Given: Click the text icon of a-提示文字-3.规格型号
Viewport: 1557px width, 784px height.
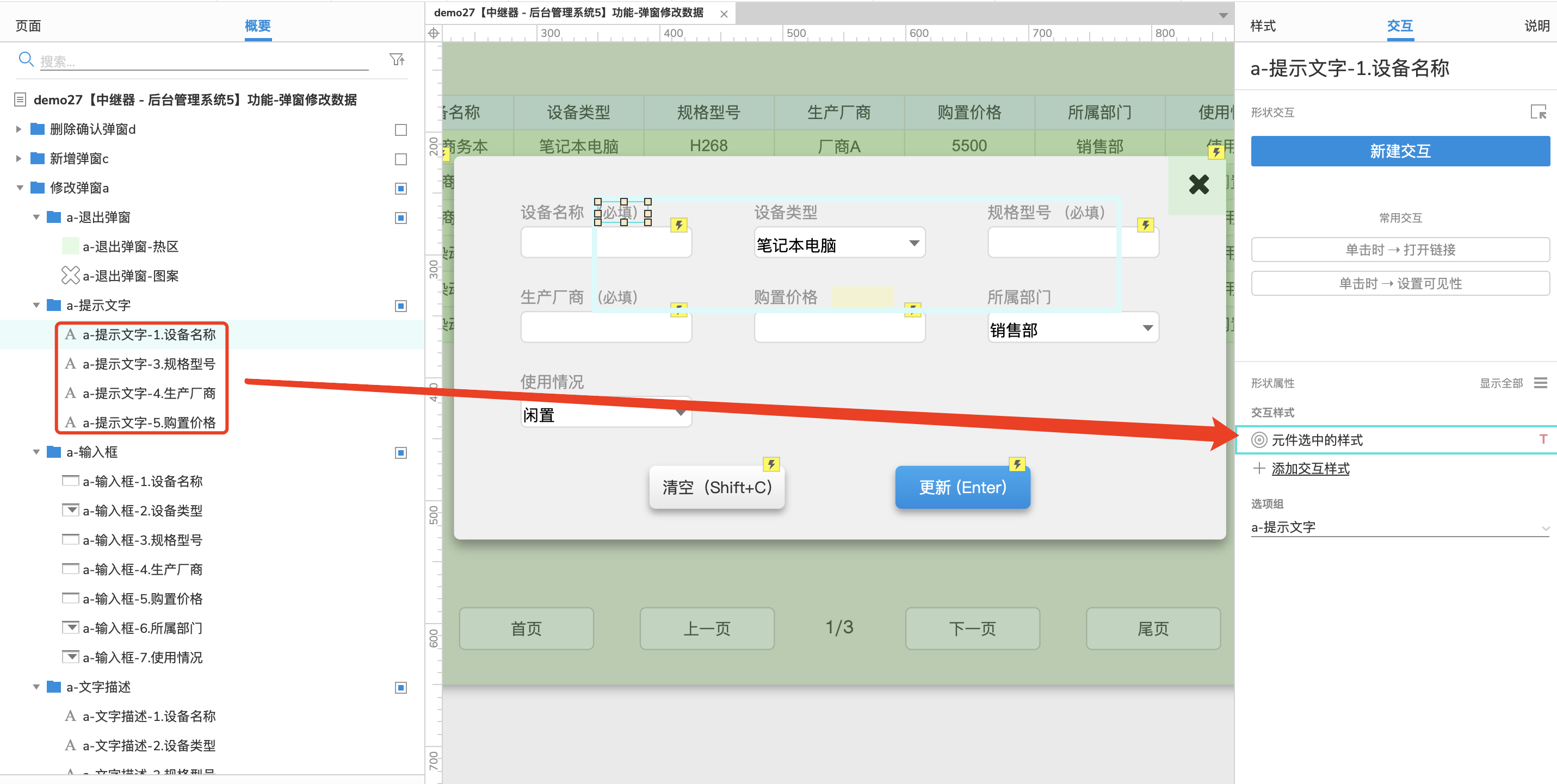Looking at the screenshot, I should [71, 364].
